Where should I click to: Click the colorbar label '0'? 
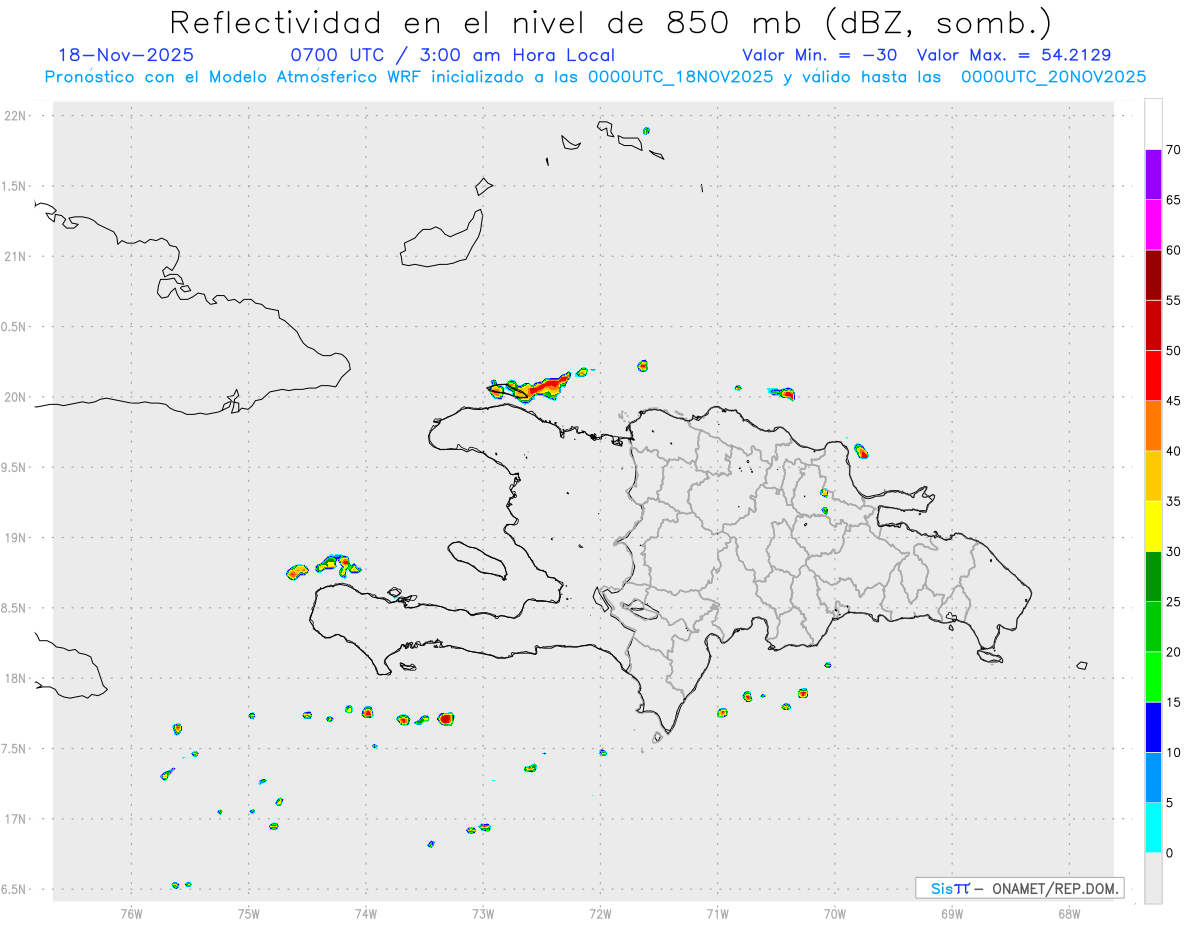point(1169,853)
